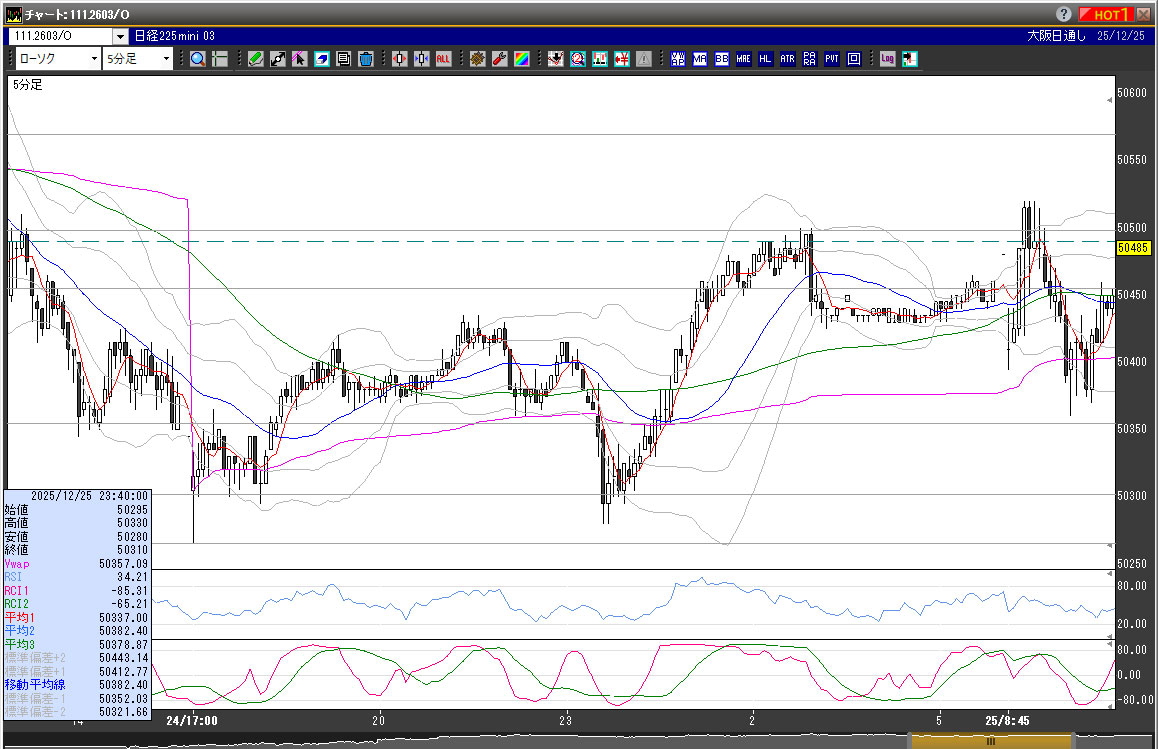This screenshot has width=1158, height=749.
Task: Click the diagonal line resize tool
Action: [x=278, y=59]
